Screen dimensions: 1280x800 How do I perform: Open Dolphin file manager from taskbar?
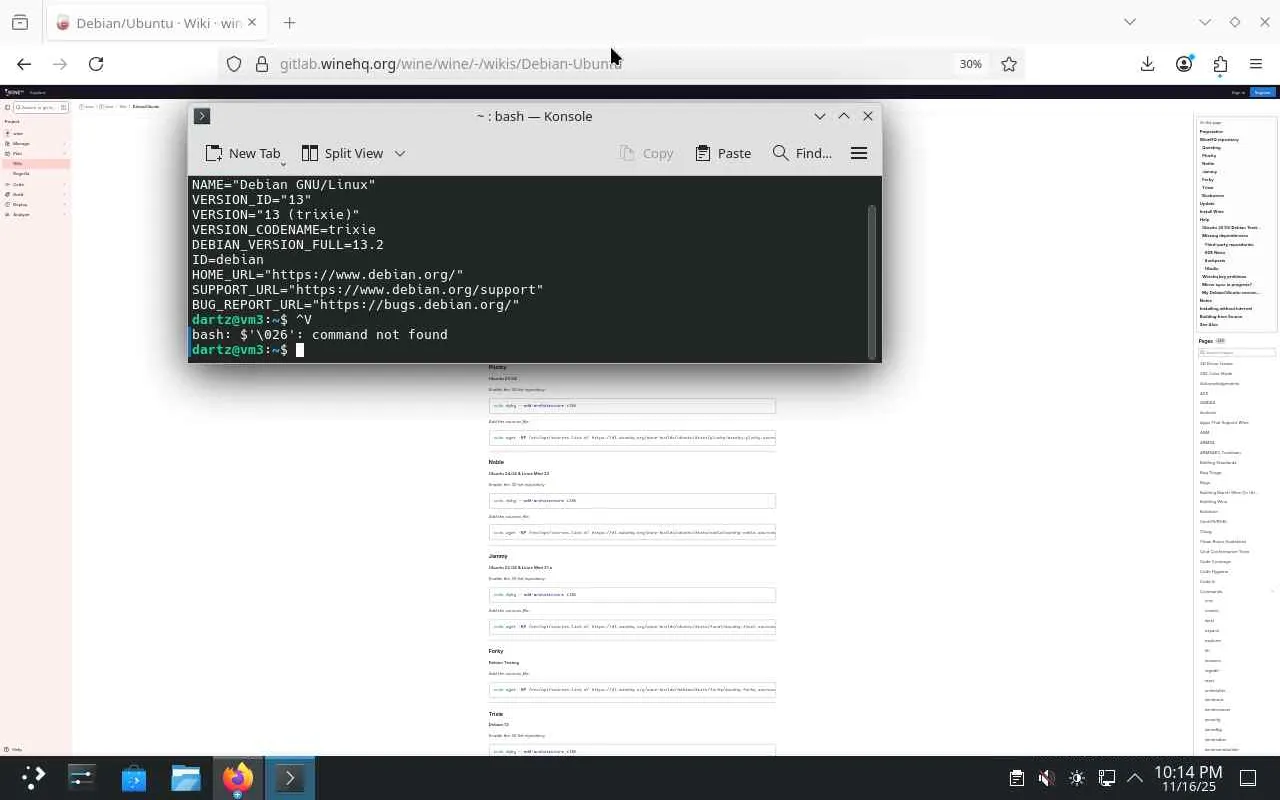tap(186, 778)
